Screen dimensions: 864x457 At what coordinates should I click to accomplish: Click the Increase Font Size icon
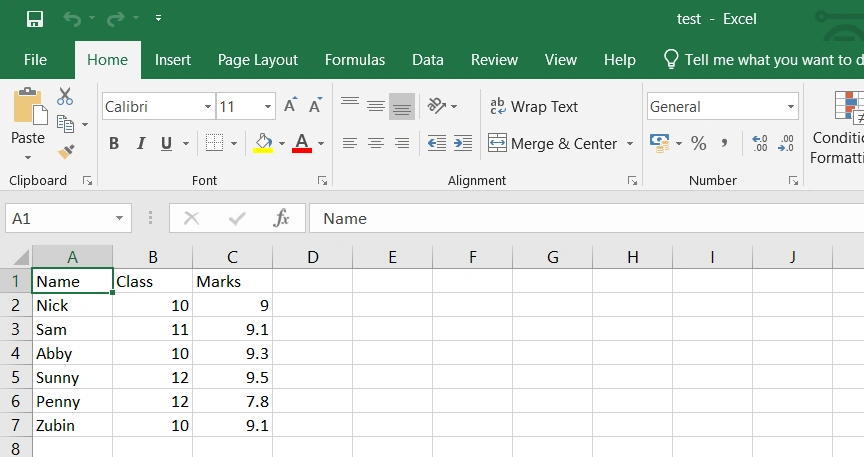point(290,105)
